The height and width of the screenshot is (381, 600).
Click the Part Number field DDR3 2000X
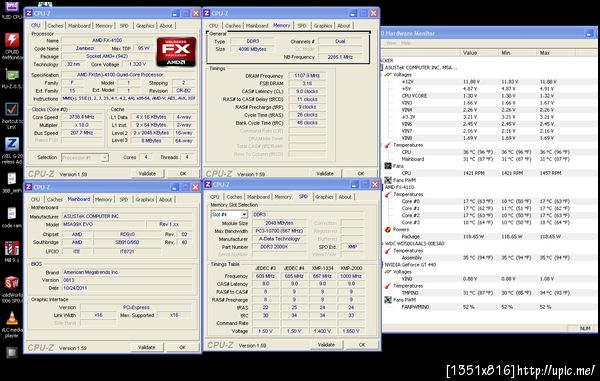coord(280,247)
